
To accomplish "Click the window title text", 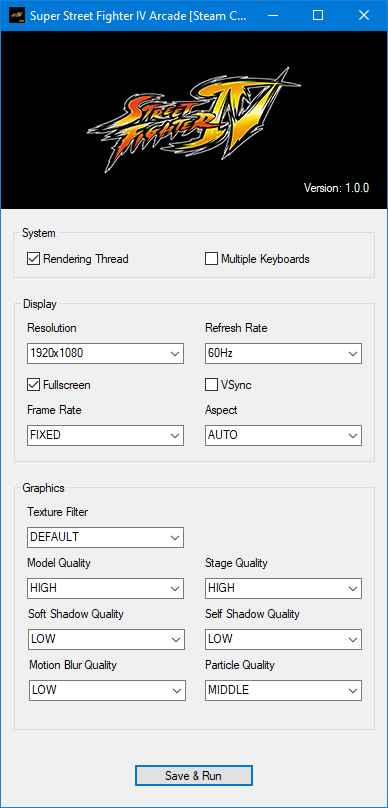I will (138, 15).
